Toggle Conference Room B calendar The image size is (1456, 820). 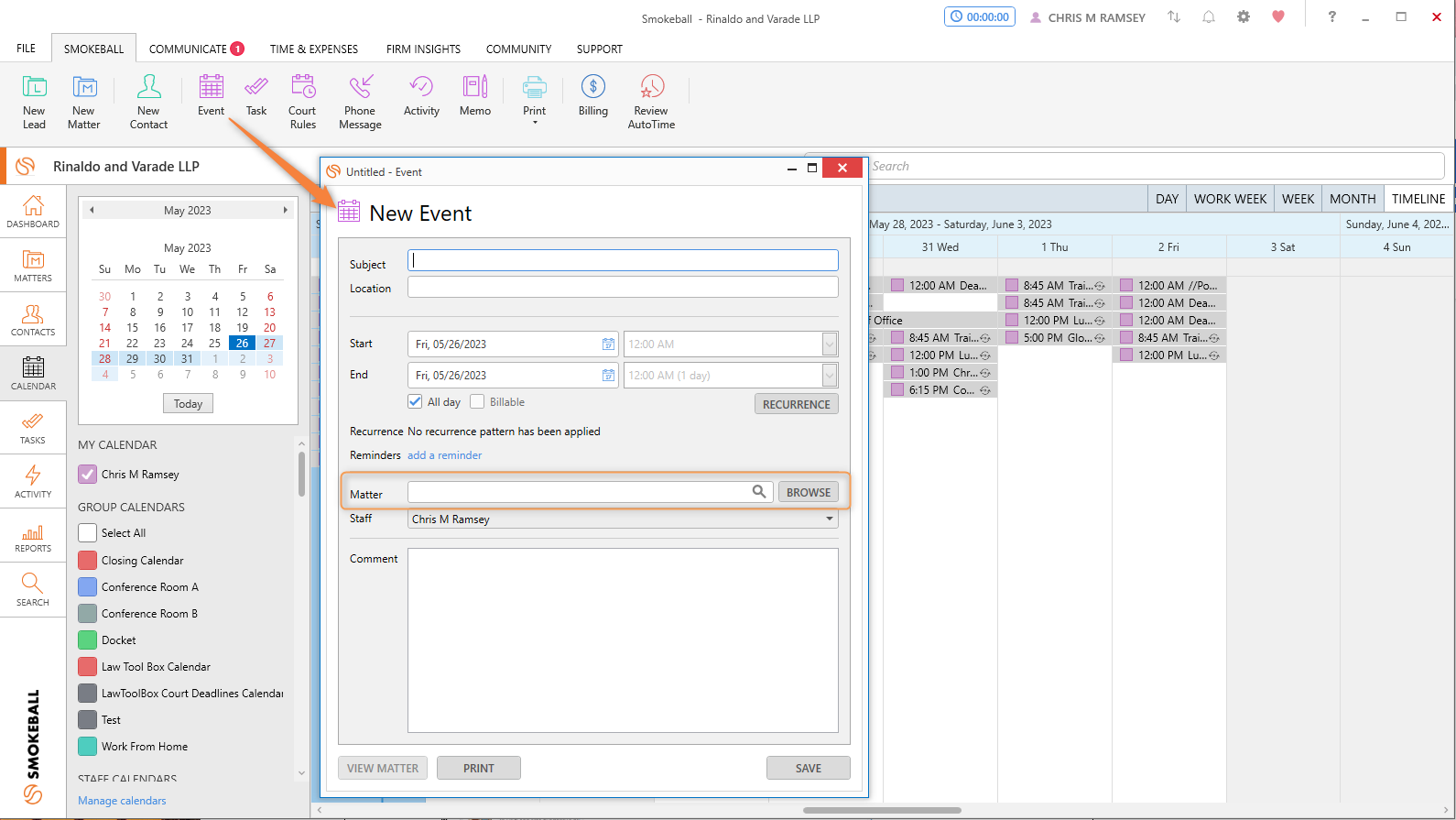coord(88,613)
